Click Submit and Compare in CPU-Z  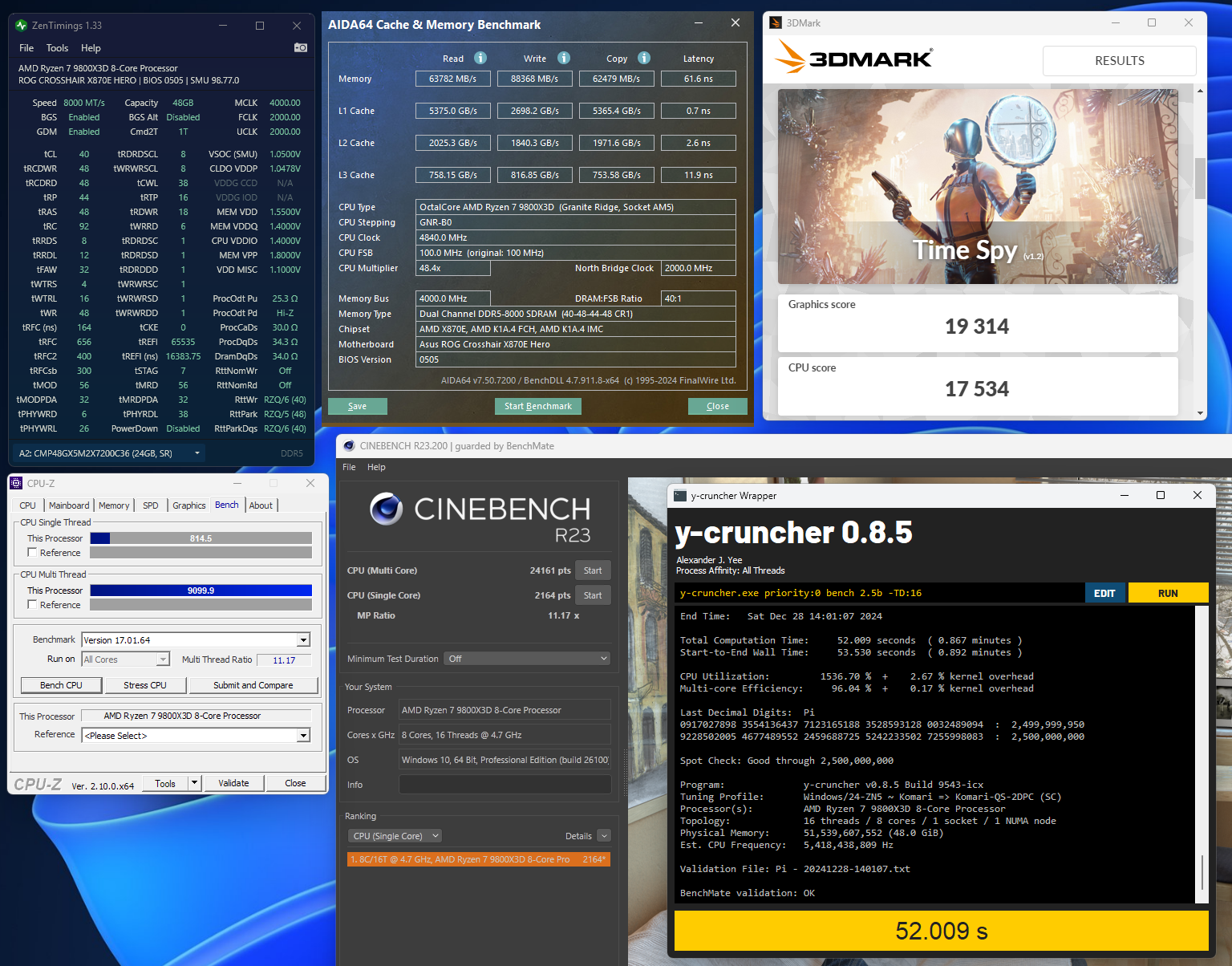coord(253,685)
